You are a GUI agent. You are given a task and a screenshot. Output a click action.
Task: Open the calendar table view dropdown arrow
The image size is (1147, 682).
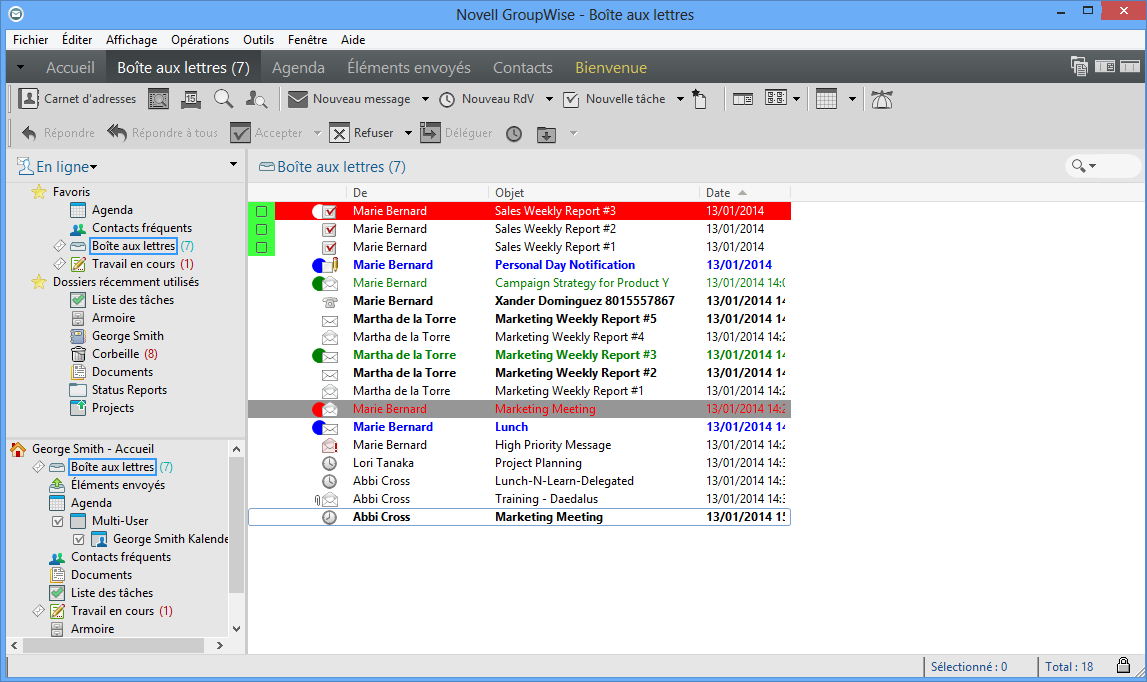pyautogui.click(x=852, y=100)
